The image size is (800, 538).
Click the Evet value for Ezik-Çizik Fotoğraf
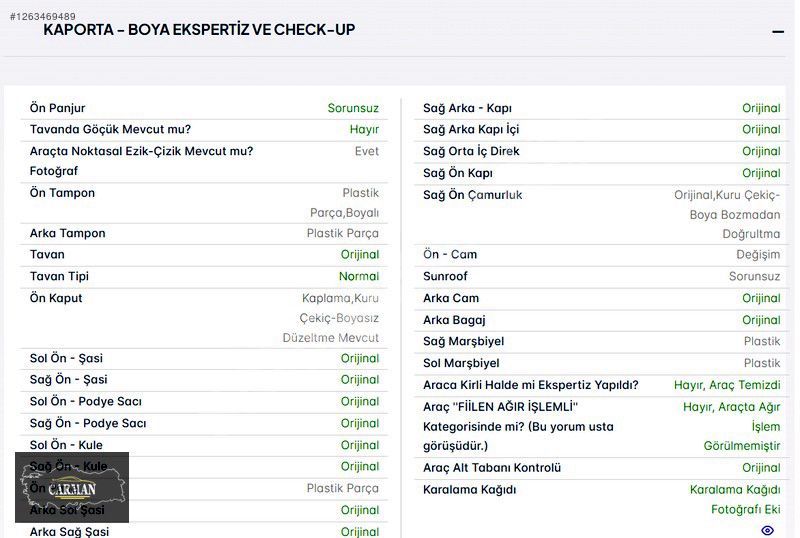(x=366, y=151)
